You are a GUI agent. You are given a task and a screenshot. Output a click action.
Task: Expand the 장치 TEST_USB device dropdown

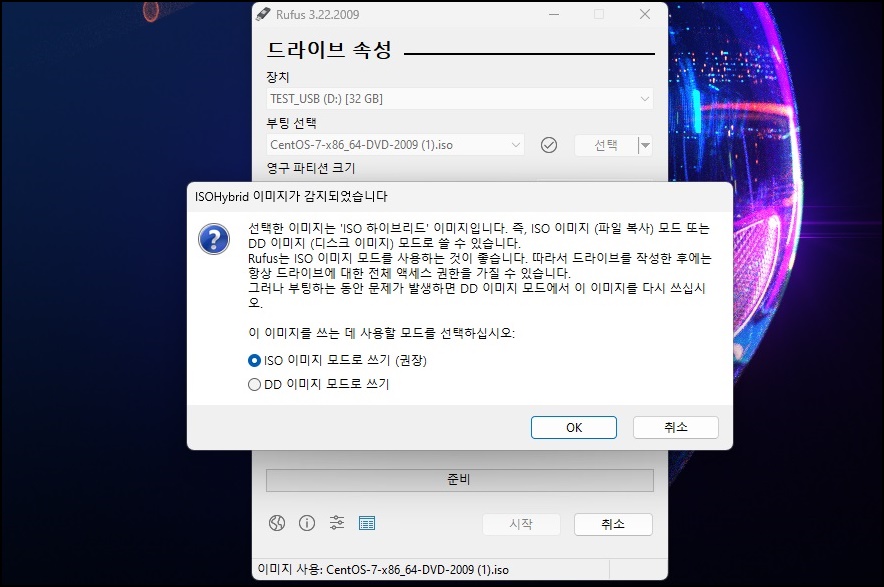pos(459,99)
